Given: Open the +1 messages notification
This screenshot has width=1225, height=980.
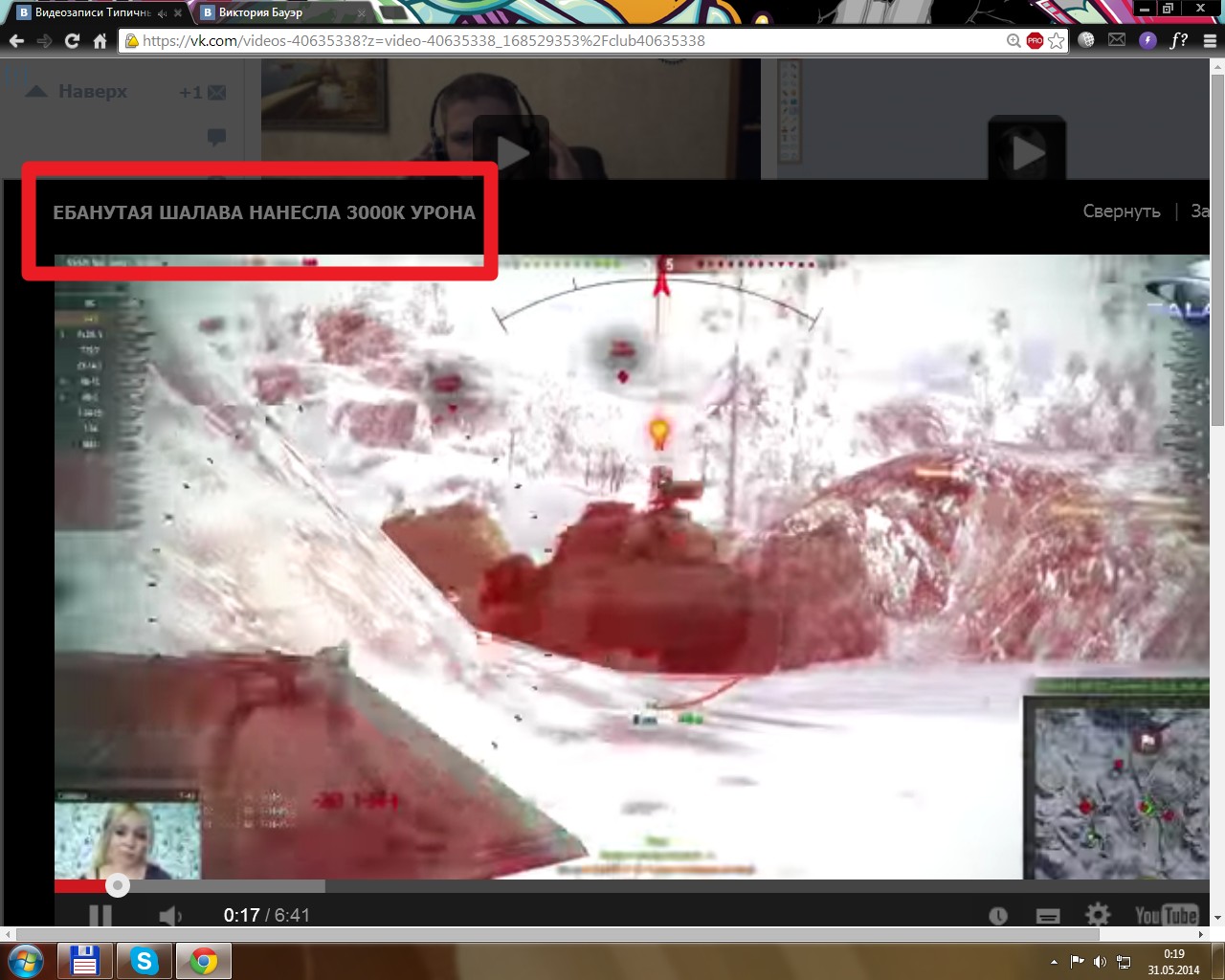Looking at the screenshot, I should click(x=203, y=92).
